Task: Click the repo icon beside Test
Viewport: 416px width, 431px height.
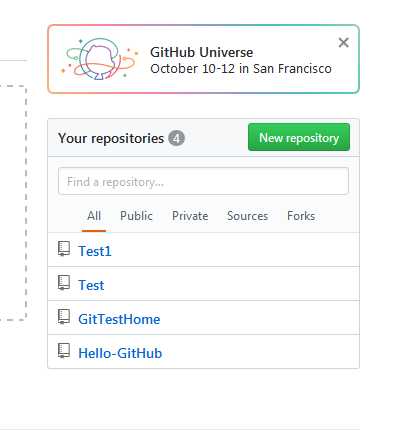Action: pyautogui.click(x=64, y=283)
